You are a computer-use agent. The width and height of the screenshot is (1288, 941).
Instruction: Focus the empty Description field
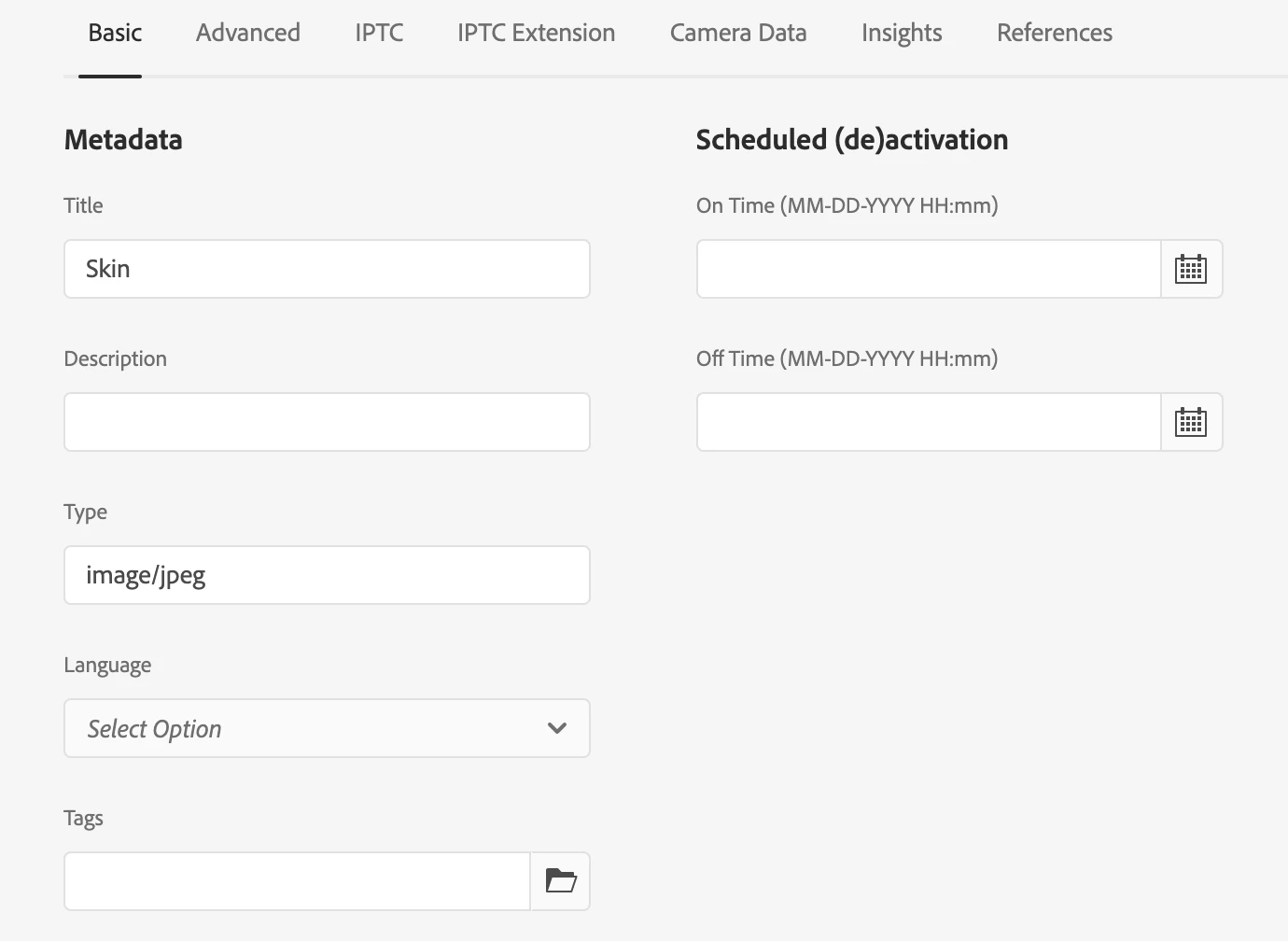[x=327, y=422]
